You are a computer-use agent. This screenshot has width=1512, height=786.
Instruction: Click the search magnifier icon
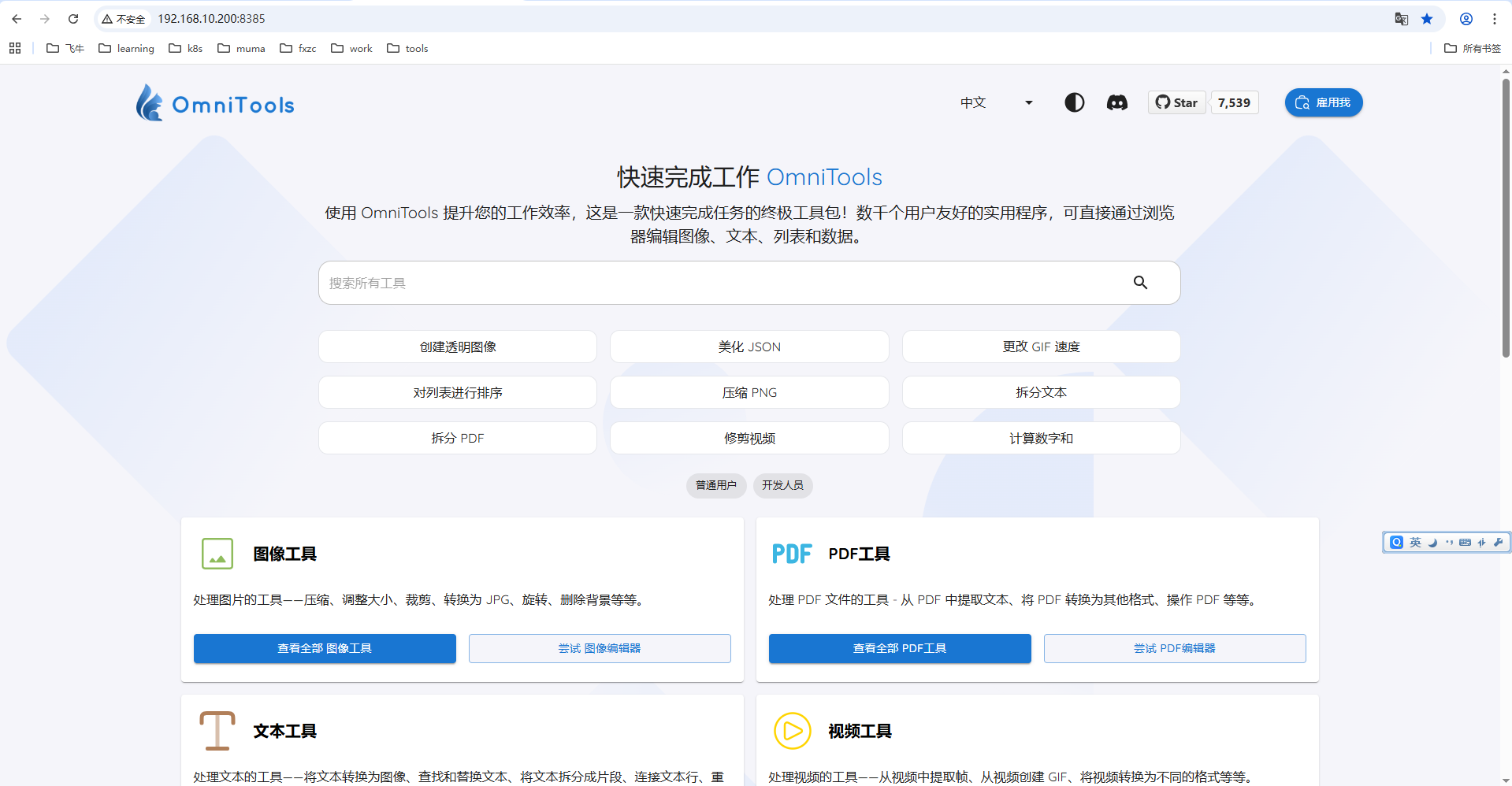pos(1140,283)
